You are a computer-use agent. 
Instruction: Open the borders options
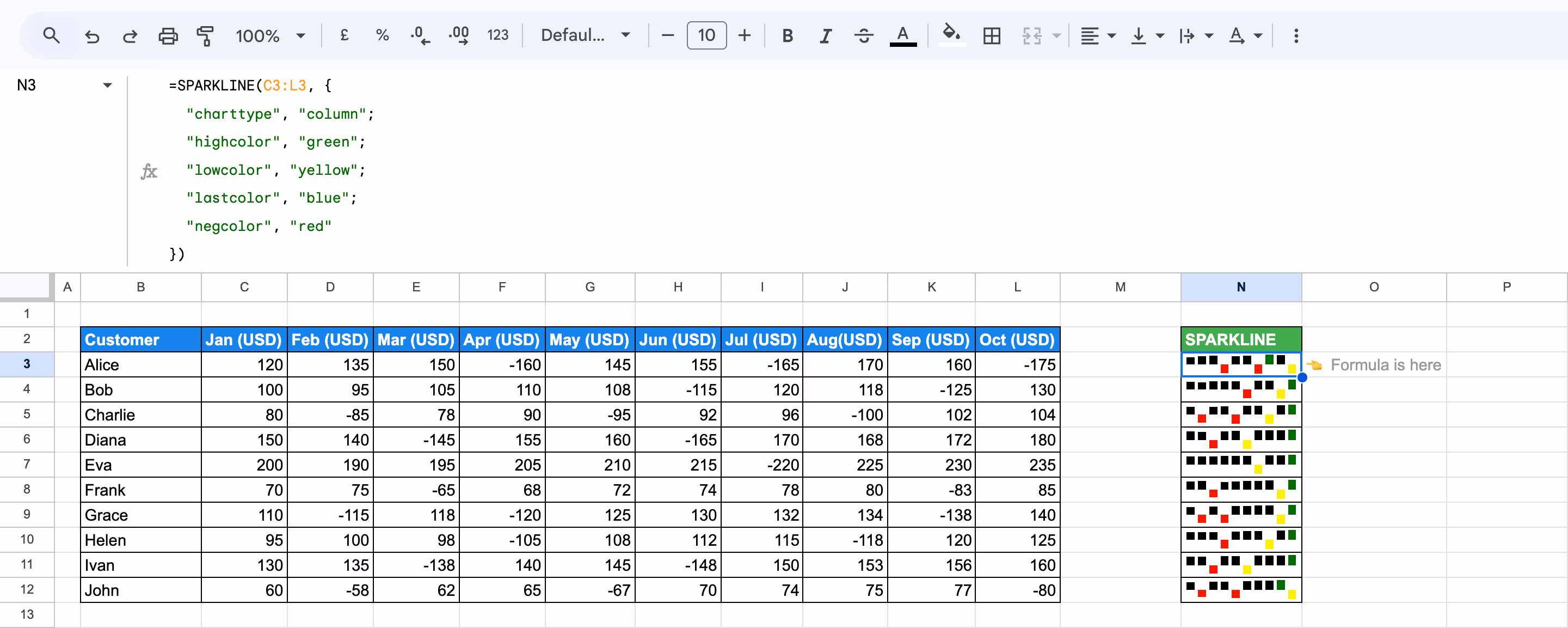992,35
